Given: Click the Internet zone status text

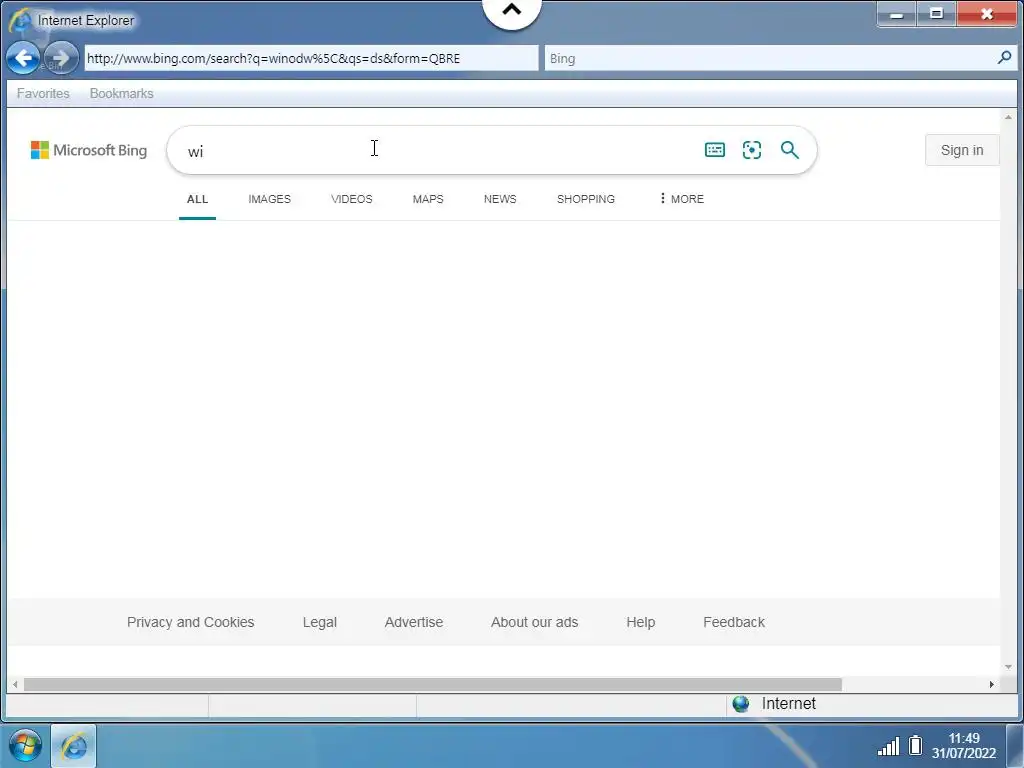Looking at the screenshot, I should pos(788,703).
